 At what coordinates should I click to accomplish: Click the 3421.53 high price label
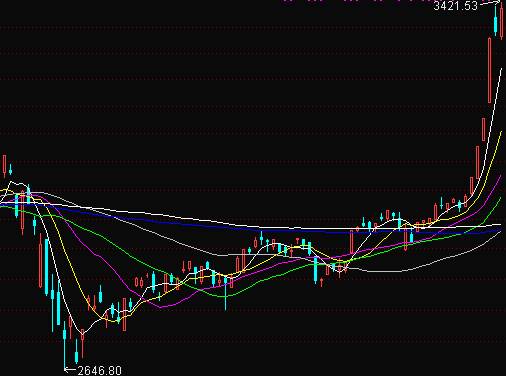coord(455,6)
